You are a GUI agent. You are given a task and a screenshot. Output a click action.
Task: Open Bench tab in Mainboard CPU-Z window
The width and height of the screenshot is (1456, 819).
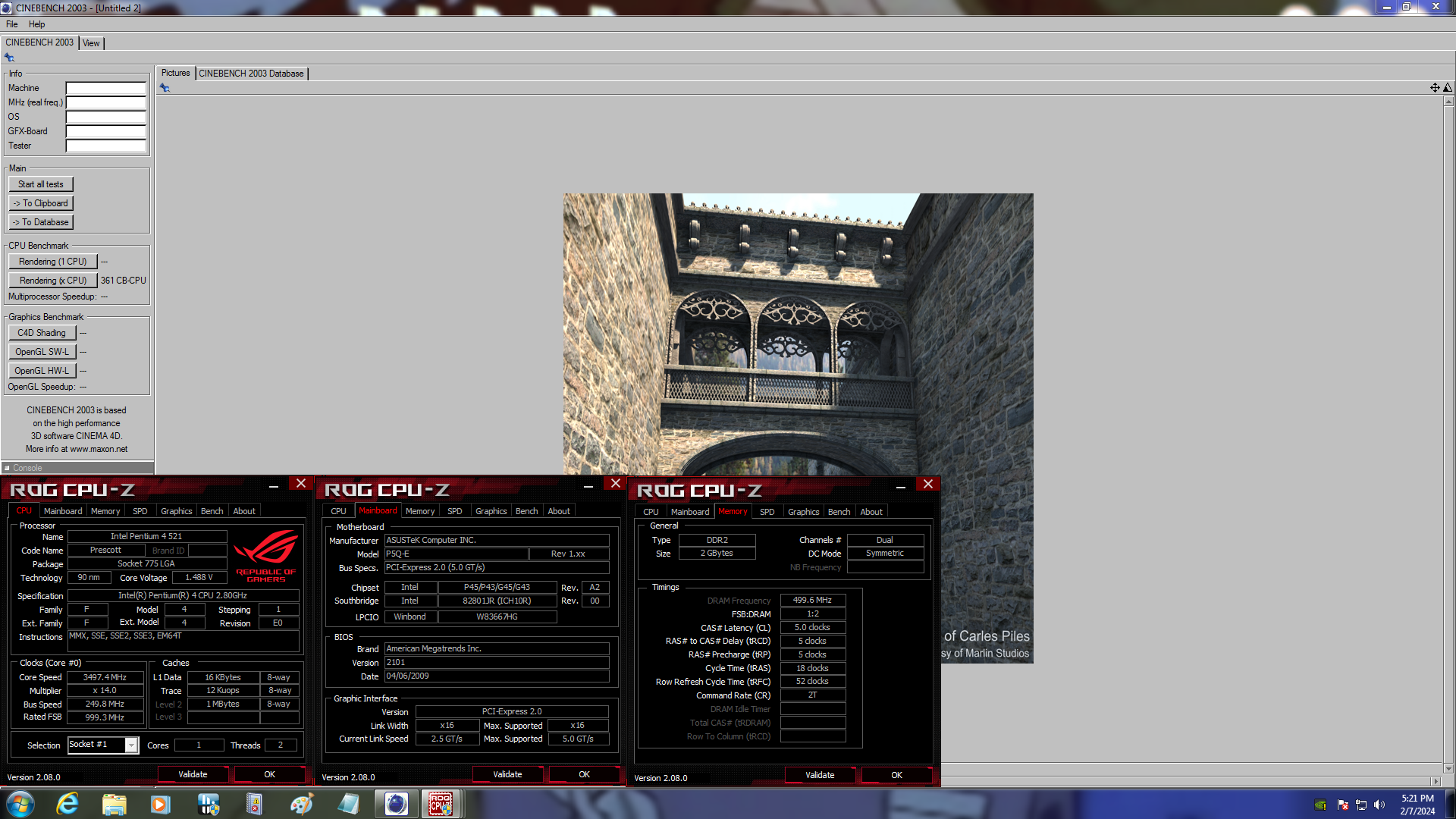pos(527,511)
